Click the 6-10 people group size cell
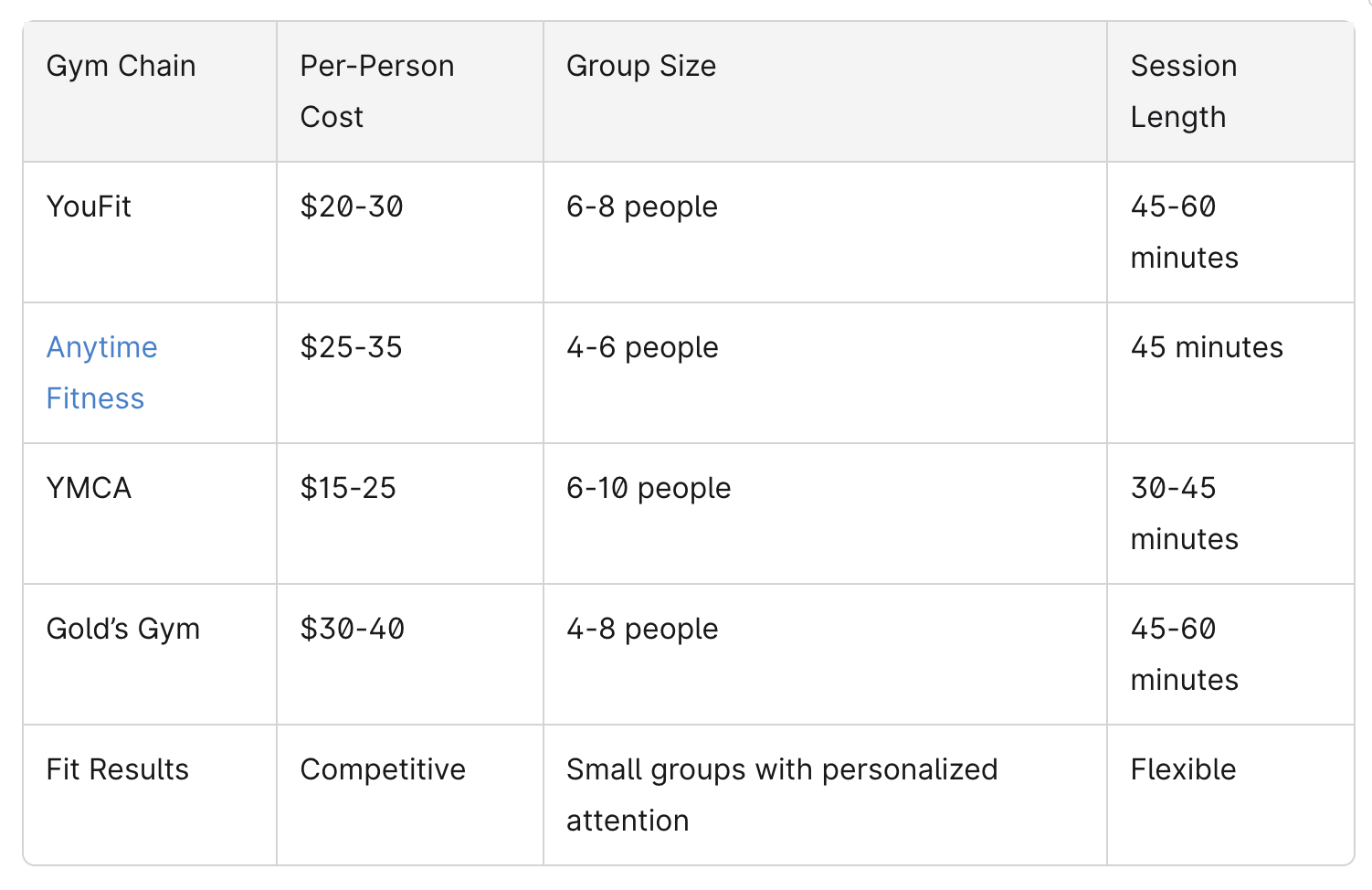 click(x=649, y=489)
